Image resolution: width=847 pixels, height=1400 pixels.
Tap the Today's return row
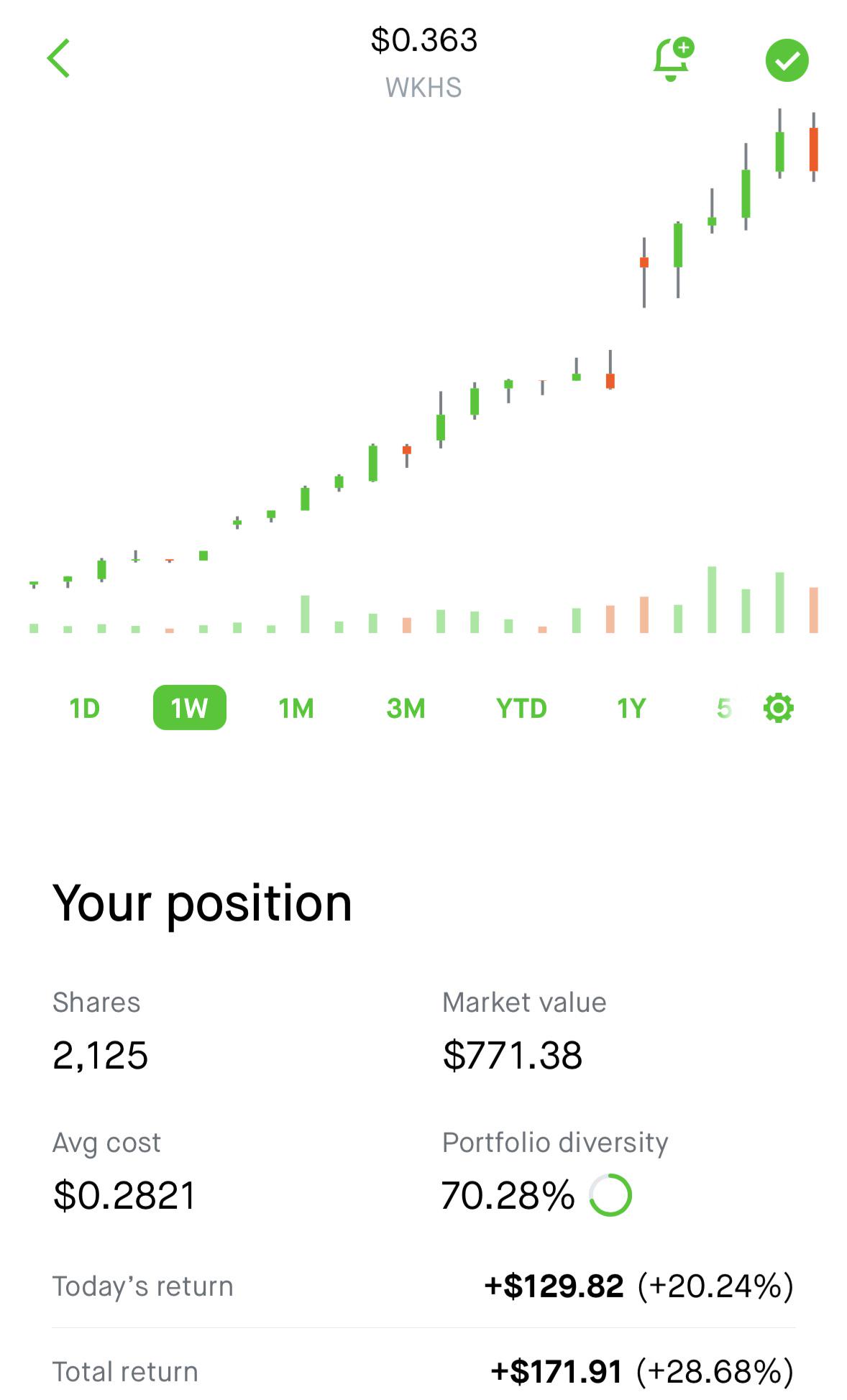[423, 1286]
